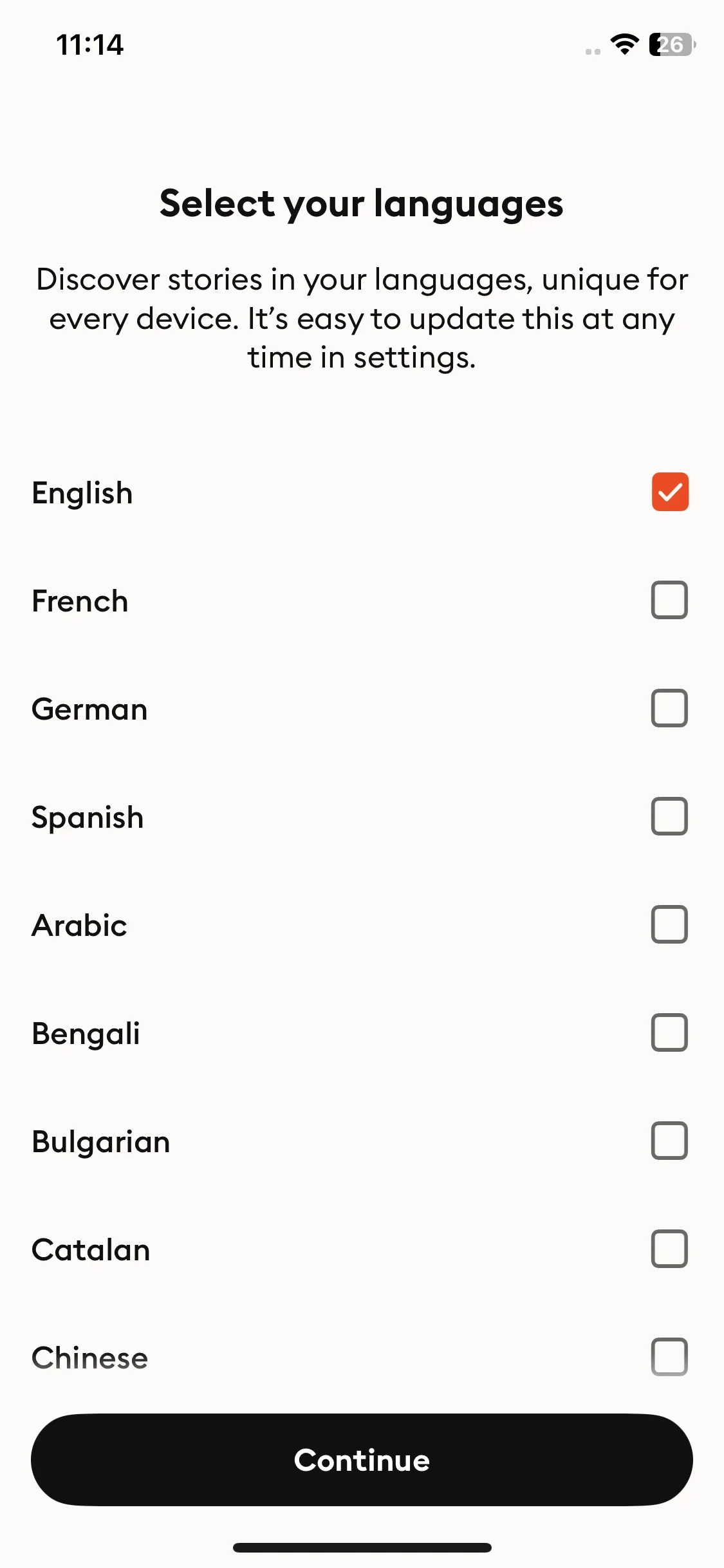The image size is (724, 1568).
Task: Tap the battery indicator icon
Action: click(672, 44)
